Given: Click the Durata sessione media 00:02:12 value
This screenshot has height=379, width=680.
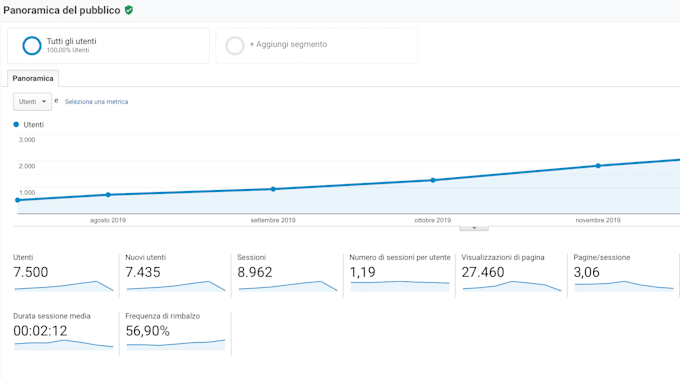Looking at the screenshot, I should [x=40, y=331].
